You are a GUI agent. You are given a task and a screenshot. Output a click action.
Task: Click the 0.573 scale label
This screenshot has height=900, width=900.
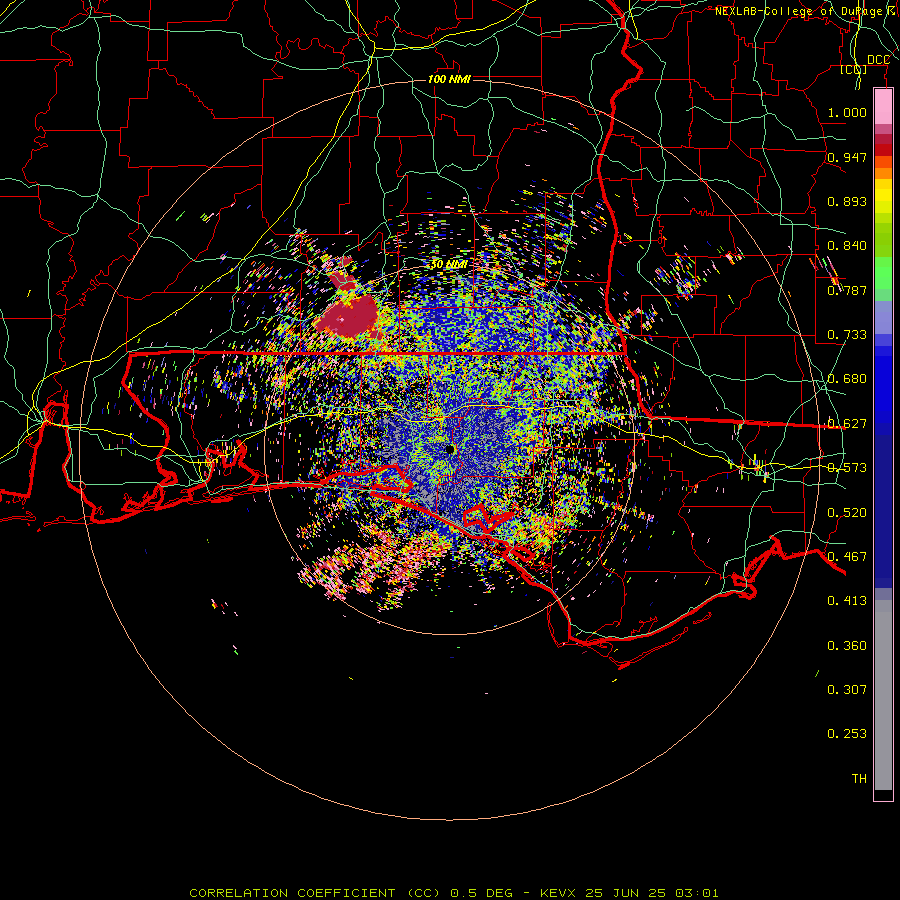(847, 468)
